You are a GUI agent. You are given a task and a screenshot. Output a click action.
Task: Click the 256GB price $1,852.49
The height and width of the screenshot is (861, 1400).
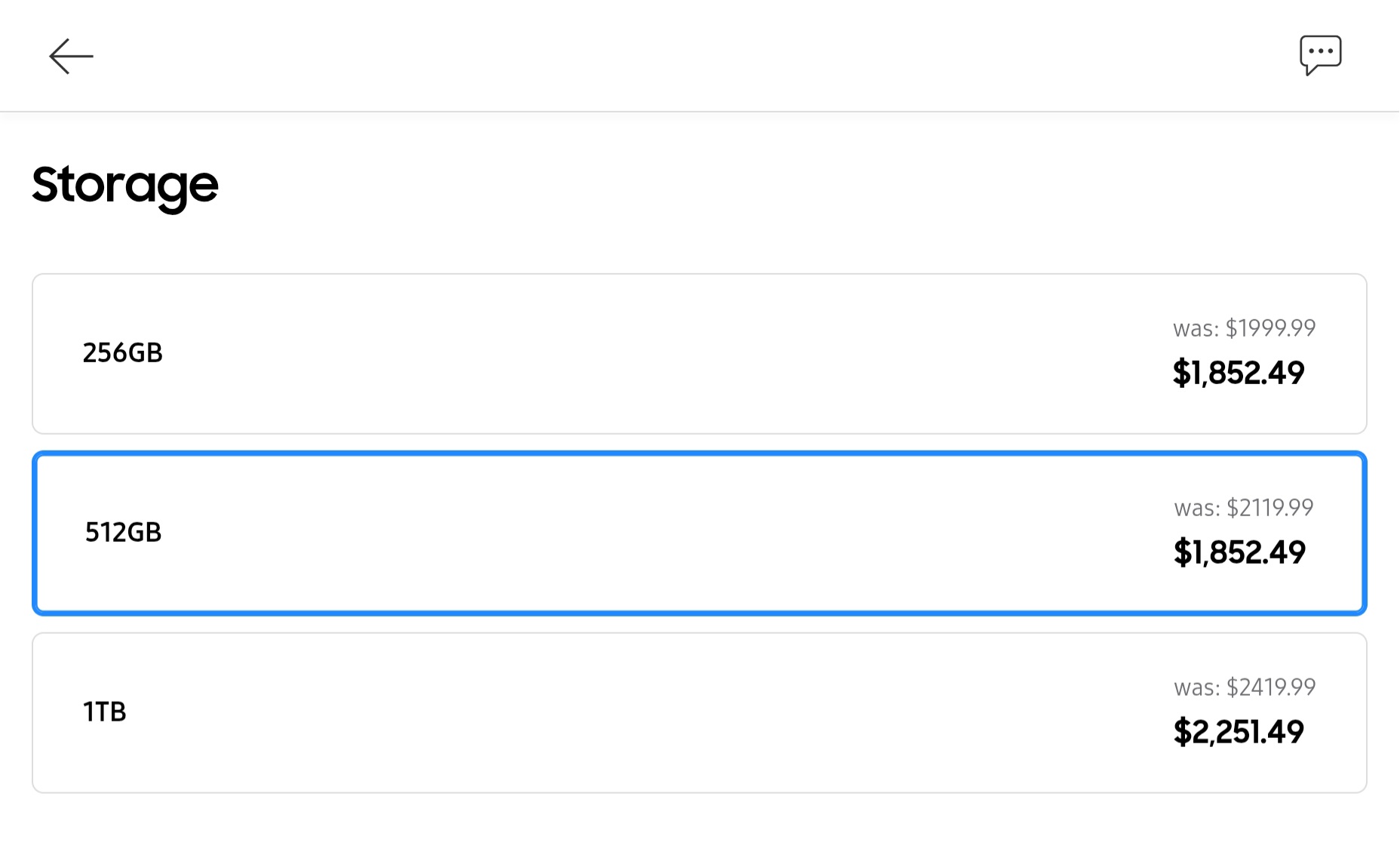coord(1238,374)
